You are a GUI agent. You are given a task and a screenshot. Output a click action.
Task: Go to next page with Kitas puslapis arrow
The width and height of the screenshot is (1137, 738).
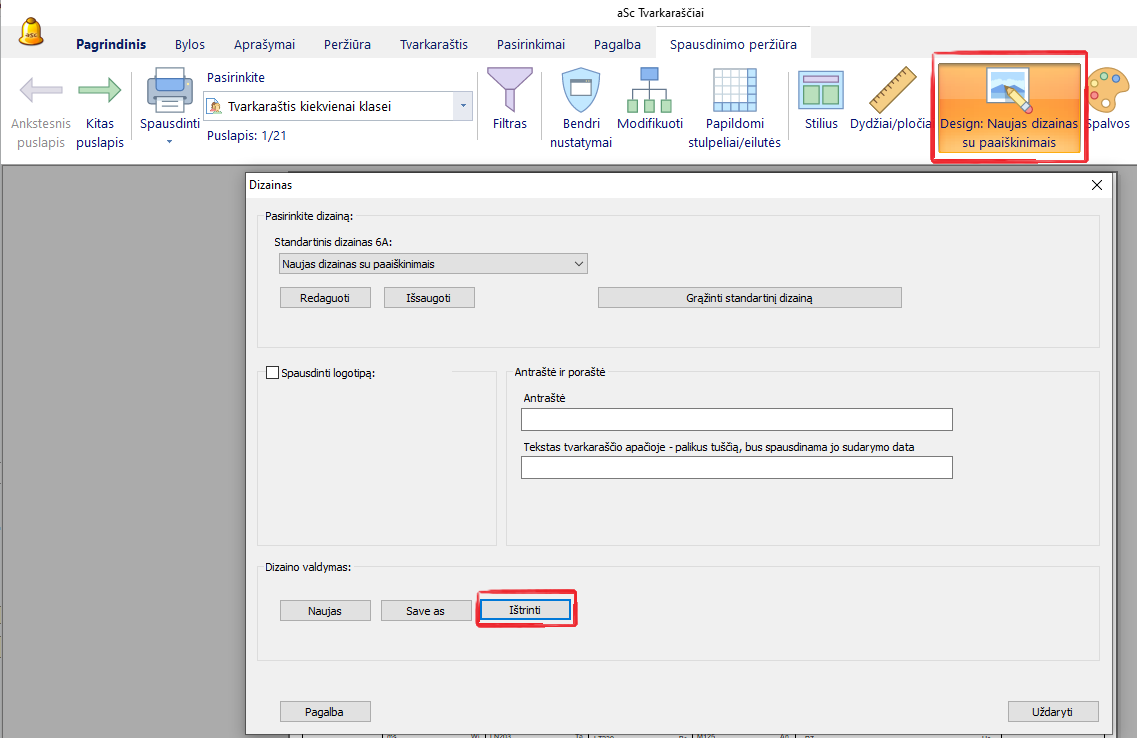point(99,91)
